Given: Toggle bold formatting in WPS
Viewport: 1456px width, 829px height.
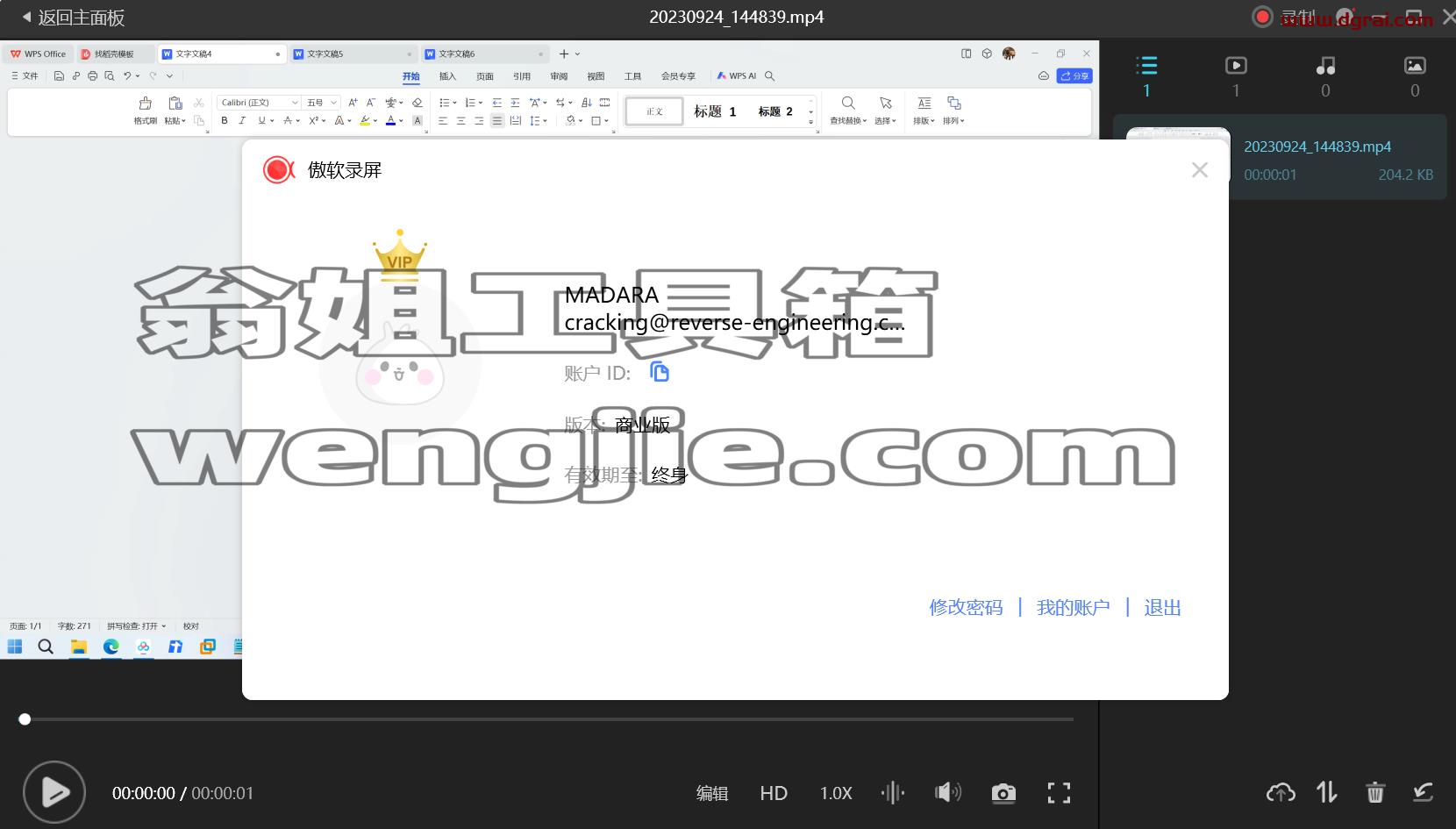Looking at the screenshot, I should pos(225,121).
